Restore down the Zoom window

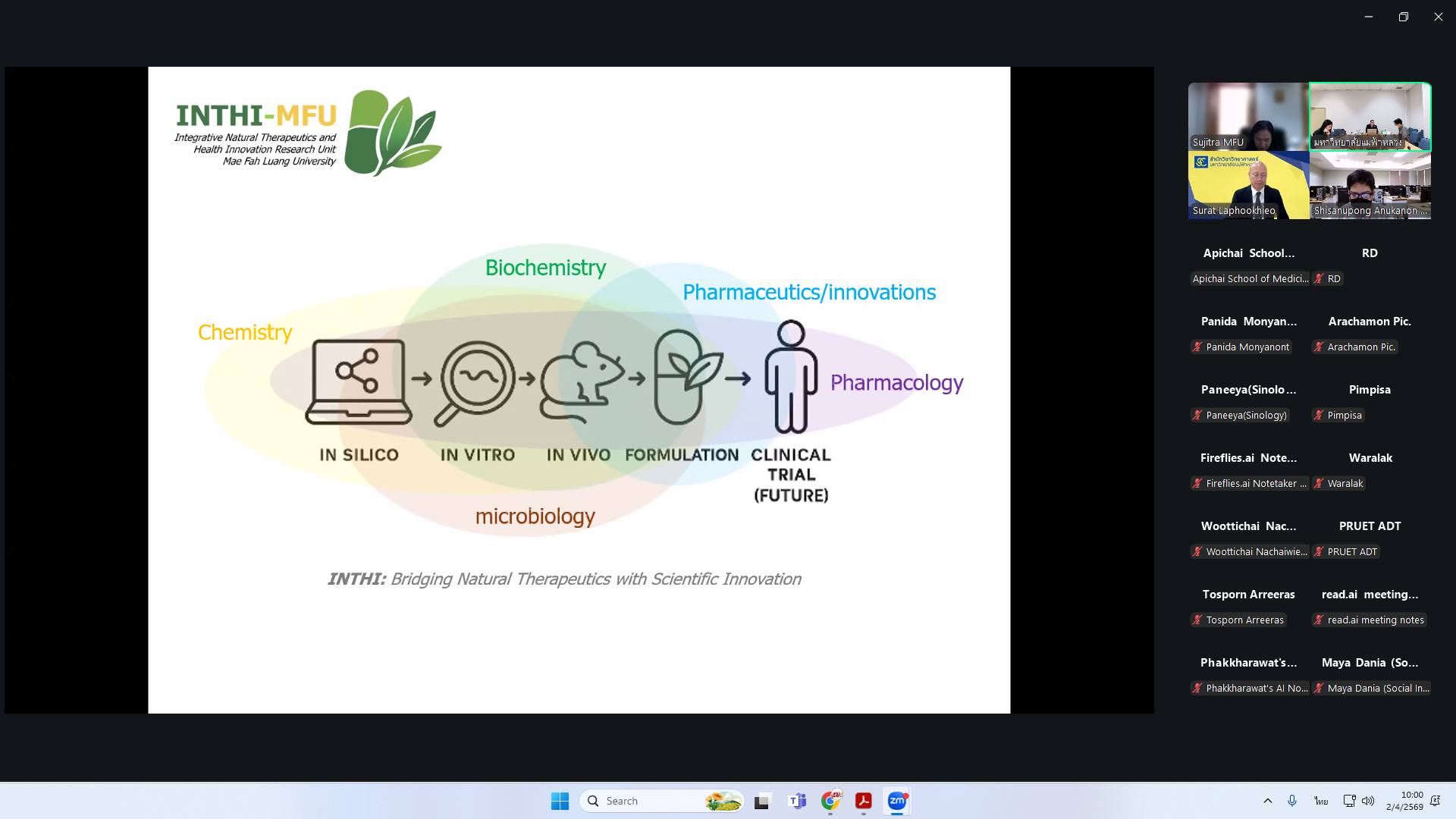tap(1403, 17)
